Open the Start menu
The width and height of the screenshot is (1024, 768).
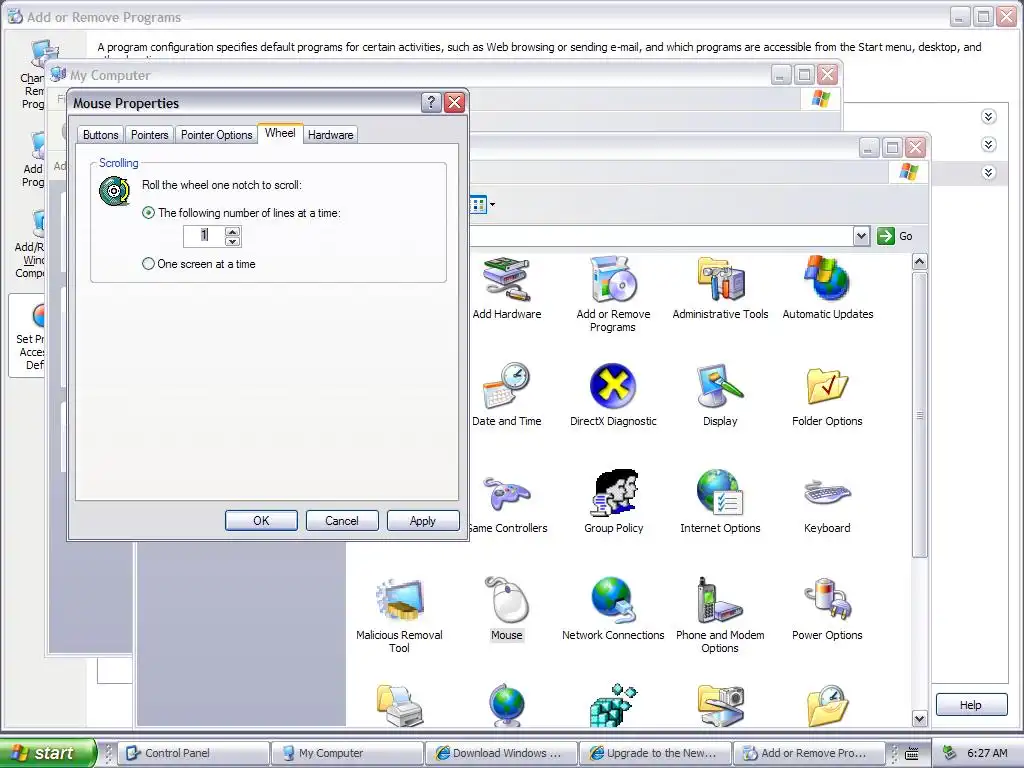point(47,753)
